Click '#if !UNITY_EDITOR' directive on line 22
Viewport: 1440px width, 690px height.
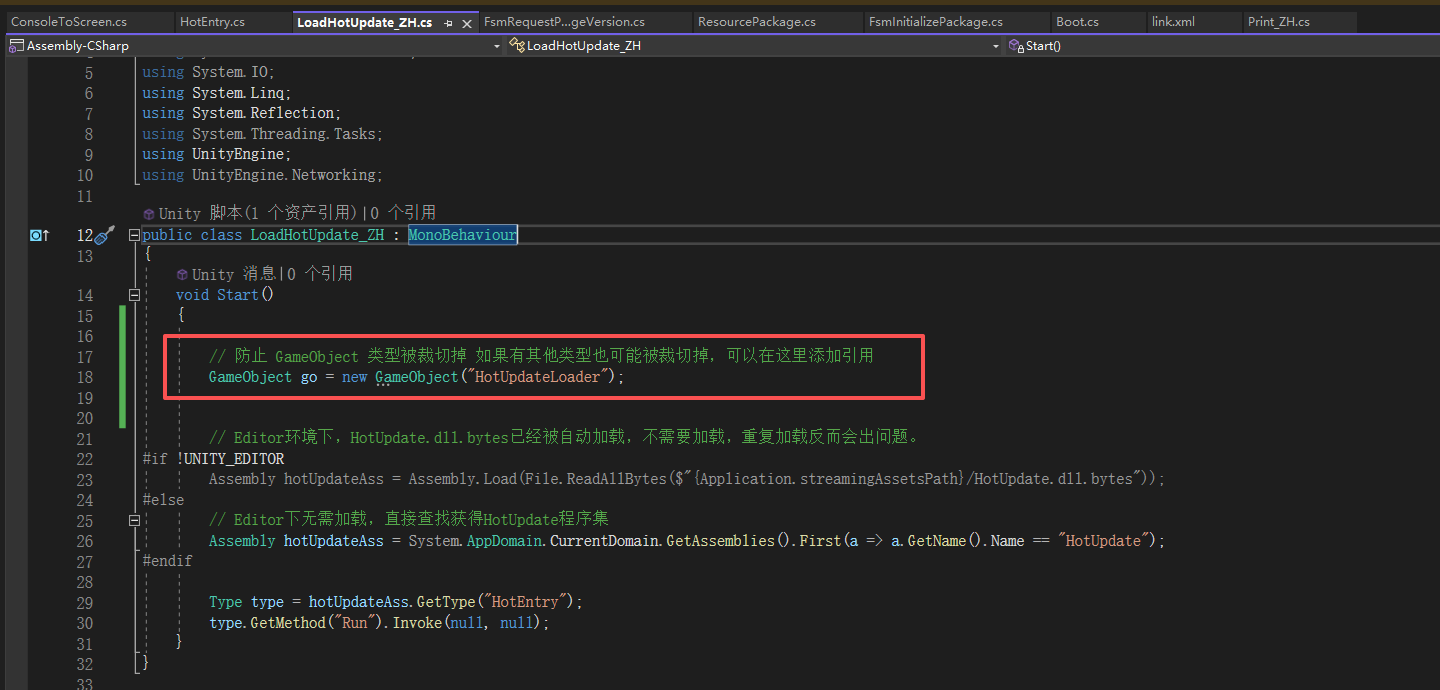click(x=213, y=459)
